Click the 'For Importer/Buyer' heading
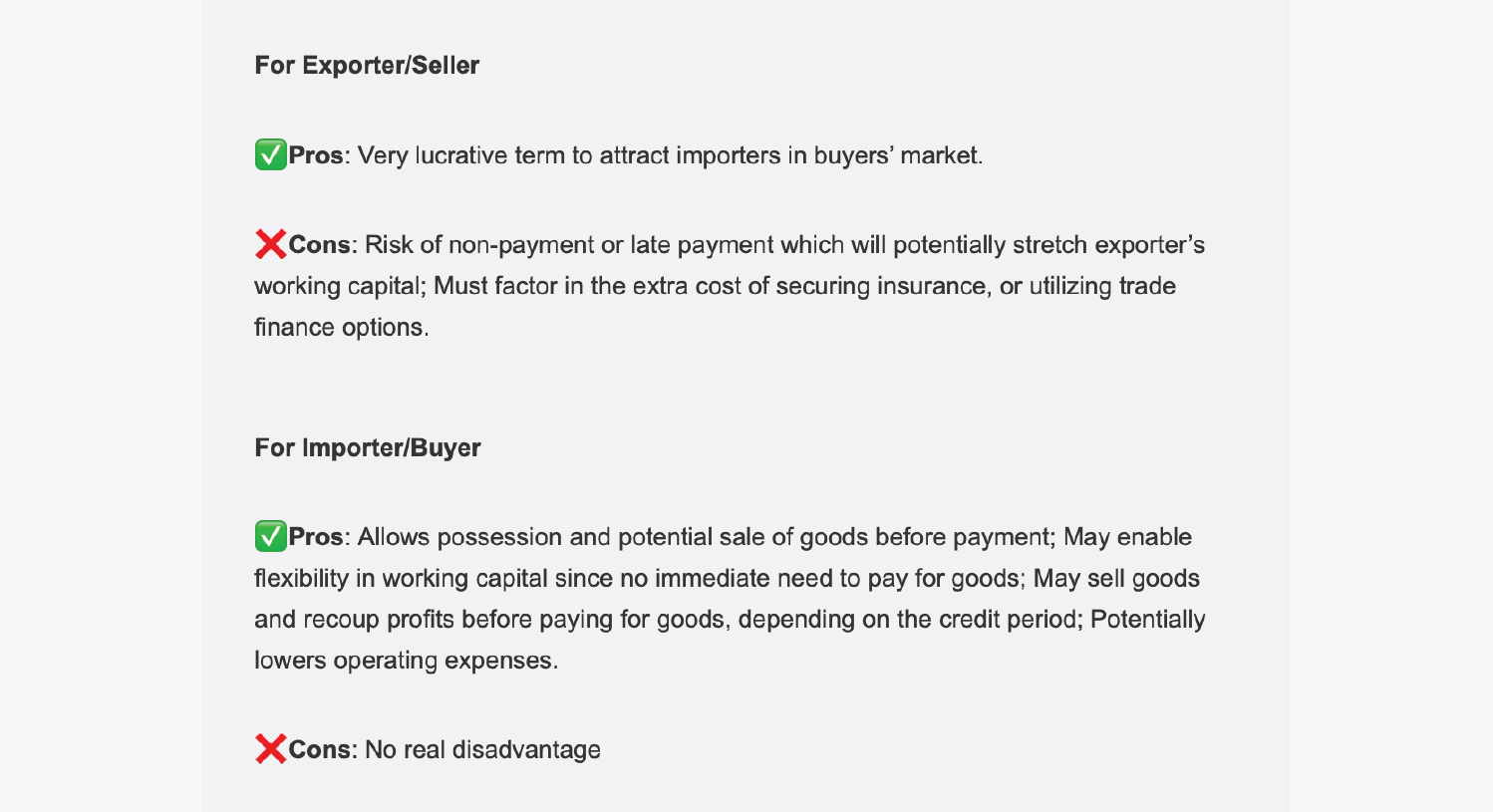The width and height of the screenshot is (1493, 812). click(367, 448)
